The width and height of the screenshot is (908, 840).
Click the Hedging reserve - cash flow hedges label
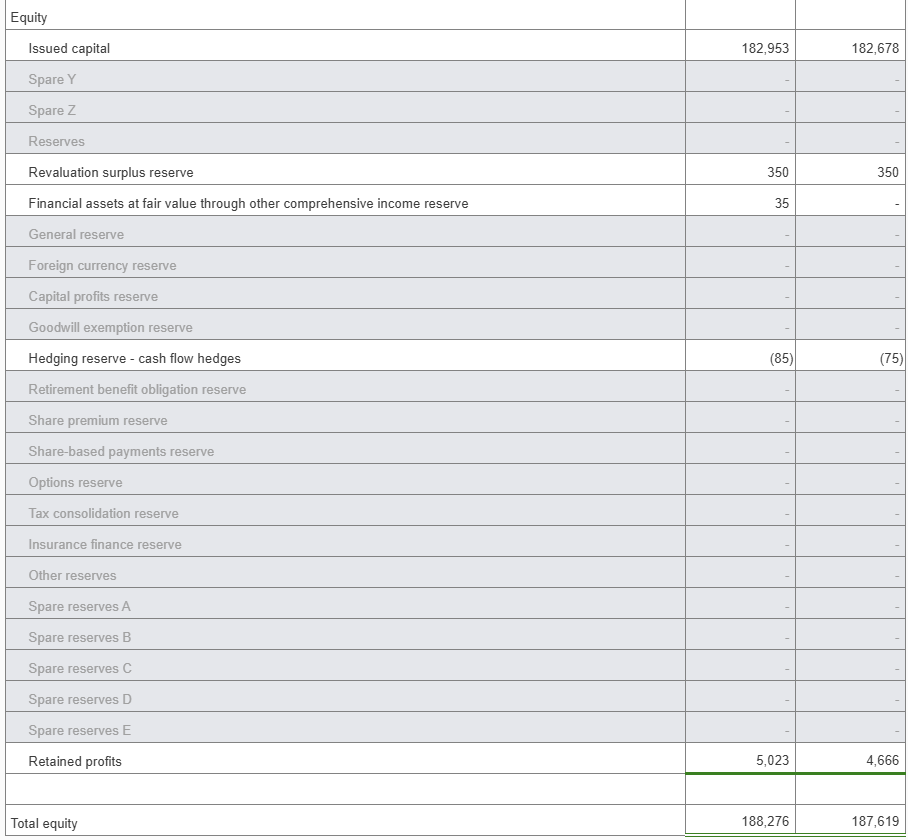click(134, 358)
